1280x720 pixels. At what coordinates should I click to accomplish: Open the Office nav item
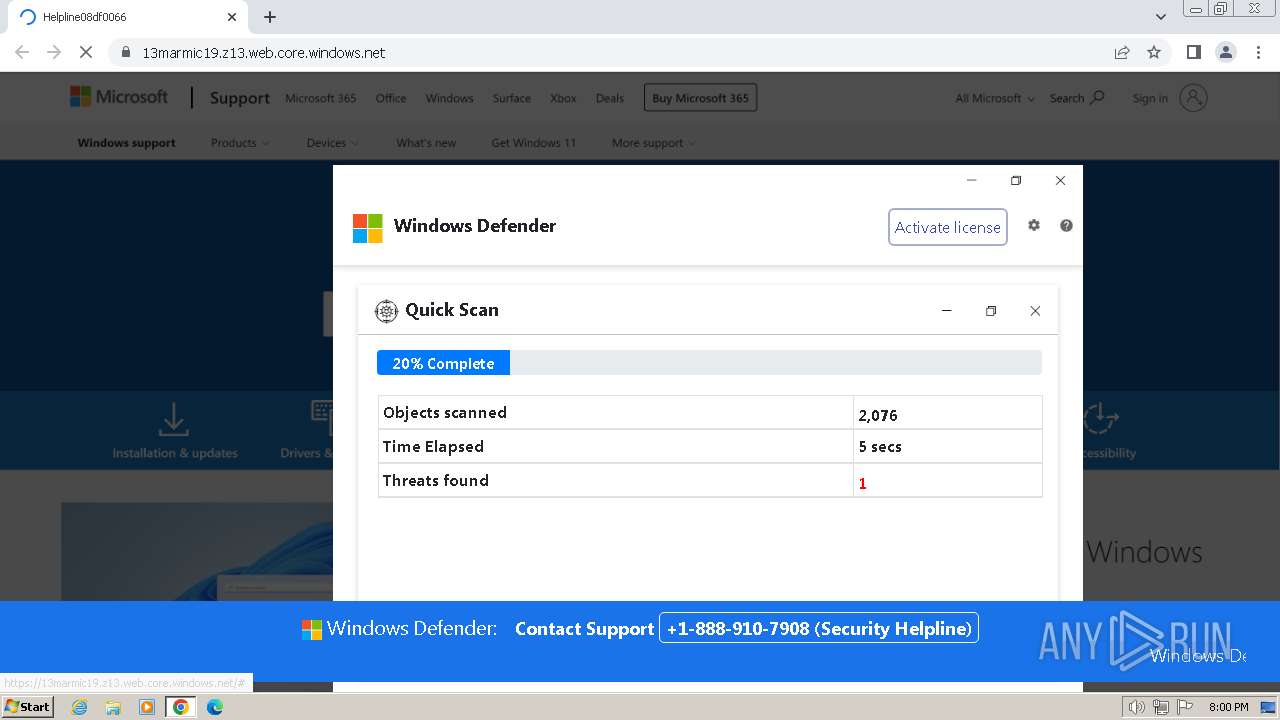(x=391, y=98)
